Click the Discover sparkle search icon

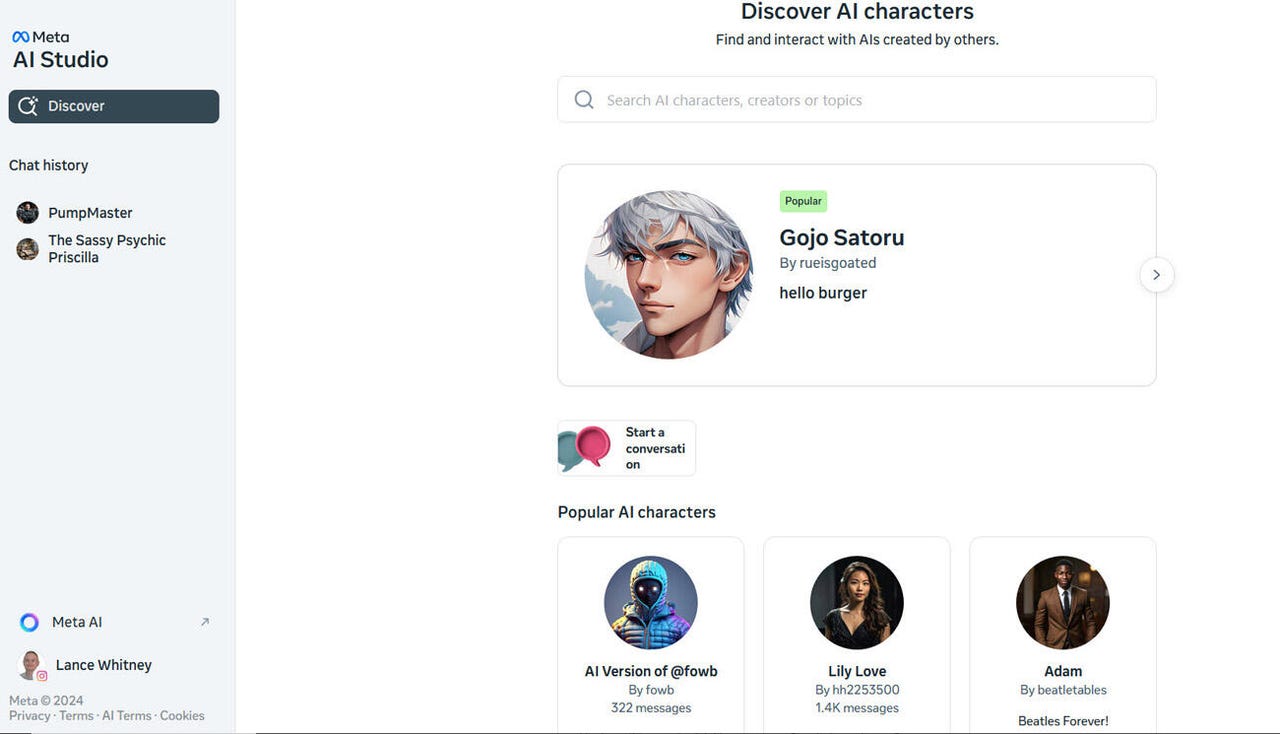point(28,106)
